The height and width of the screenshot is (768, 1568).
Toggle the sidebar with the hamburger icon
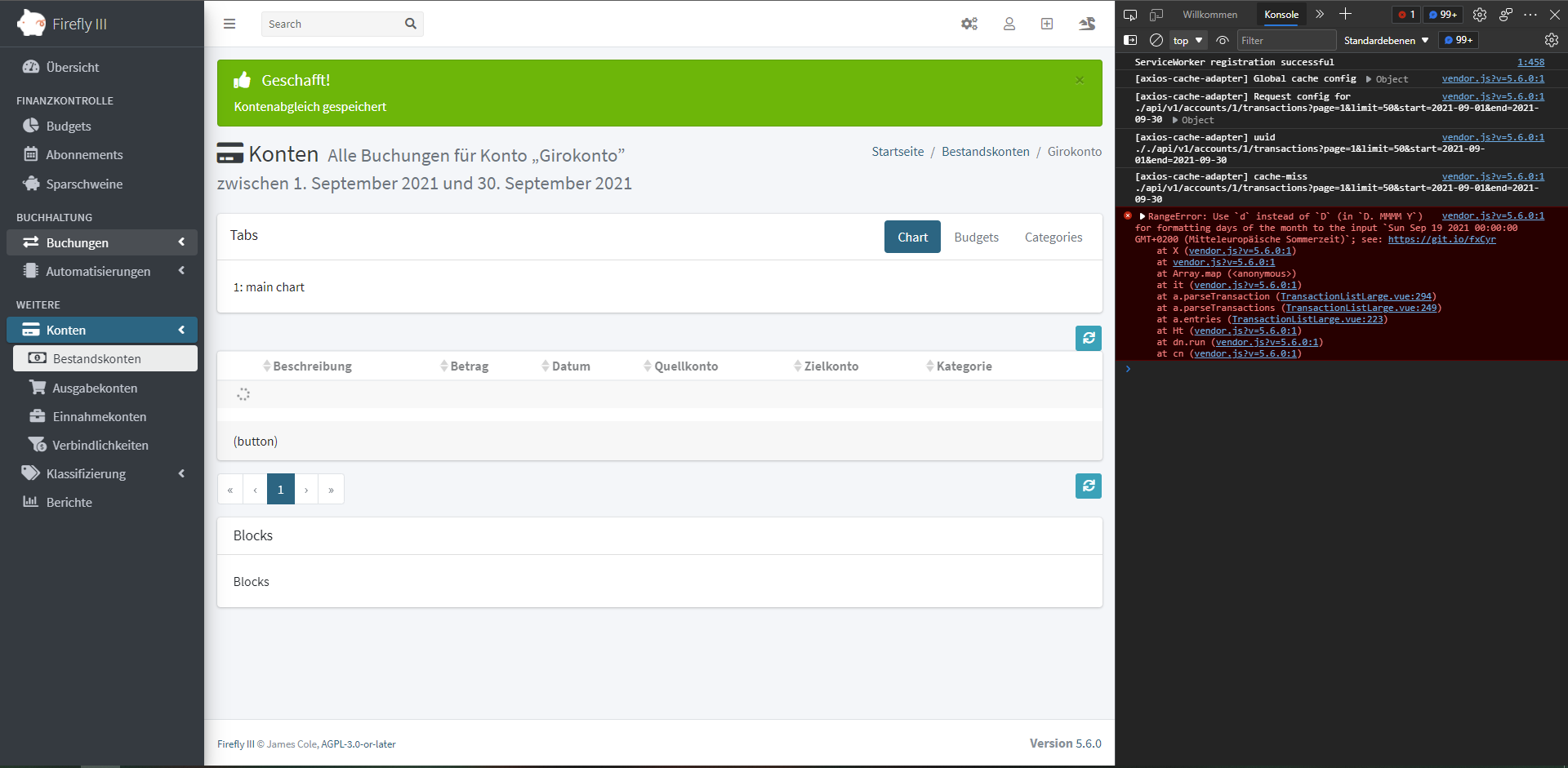point(229,24)
